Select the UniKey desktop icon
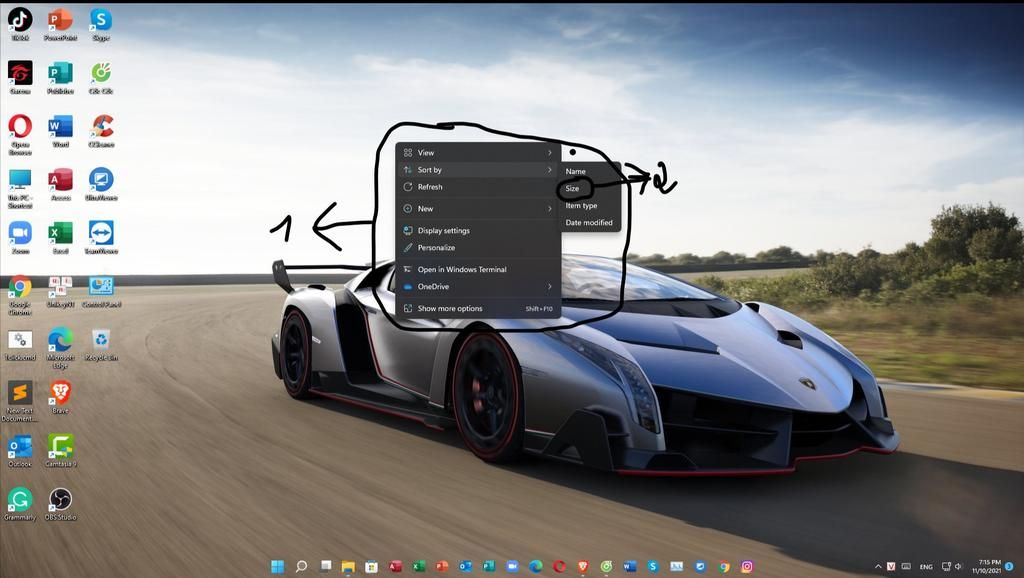The height and width of the screenshot is (578, 1024). (x=60, y=291)
